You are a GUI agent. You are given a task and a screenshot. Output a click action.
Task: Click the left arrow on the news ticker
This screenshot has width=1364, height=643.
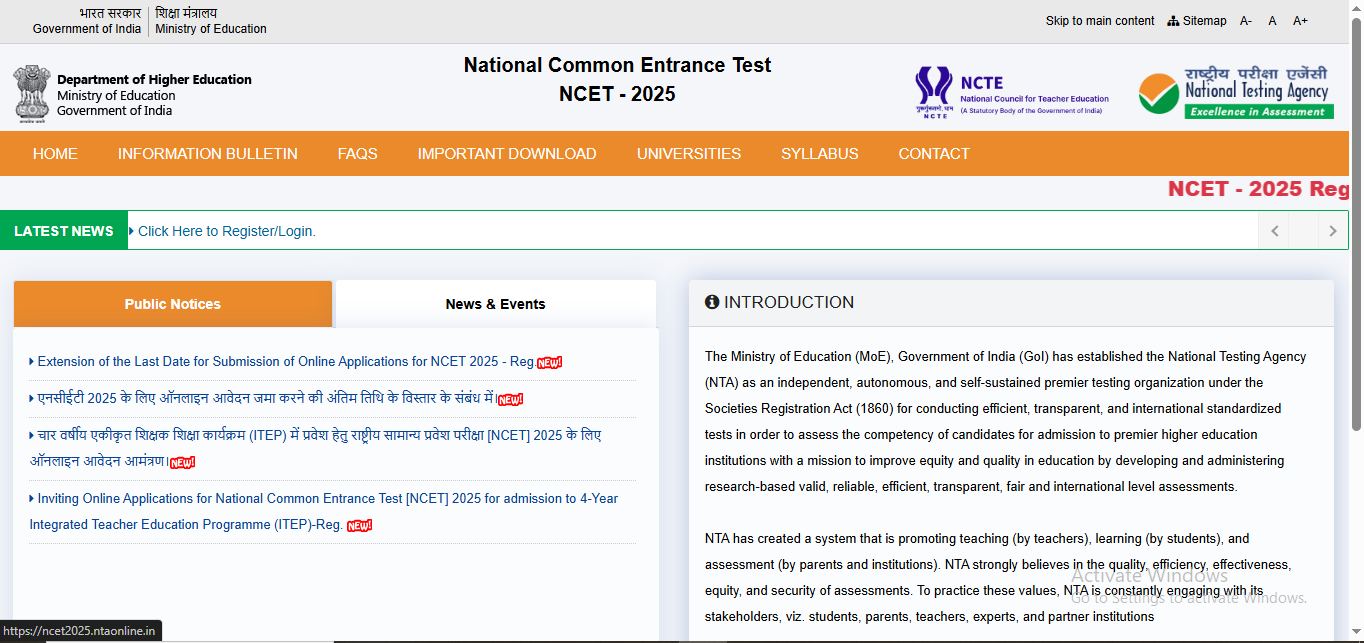point(1274,230)
